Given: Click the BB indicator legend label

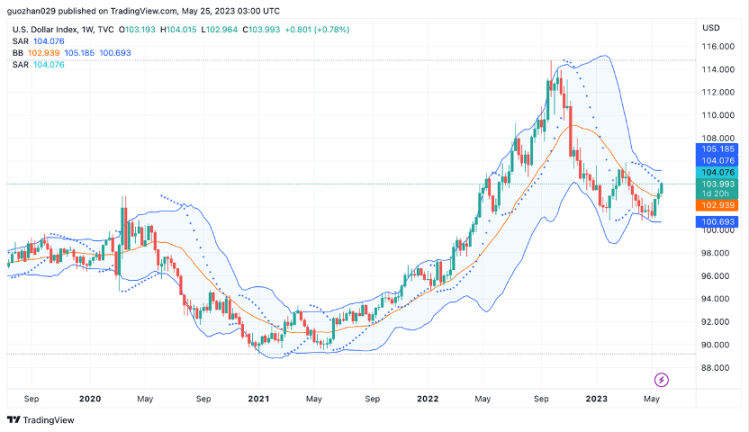Looking at the screenshot, I should pos(18,52).
